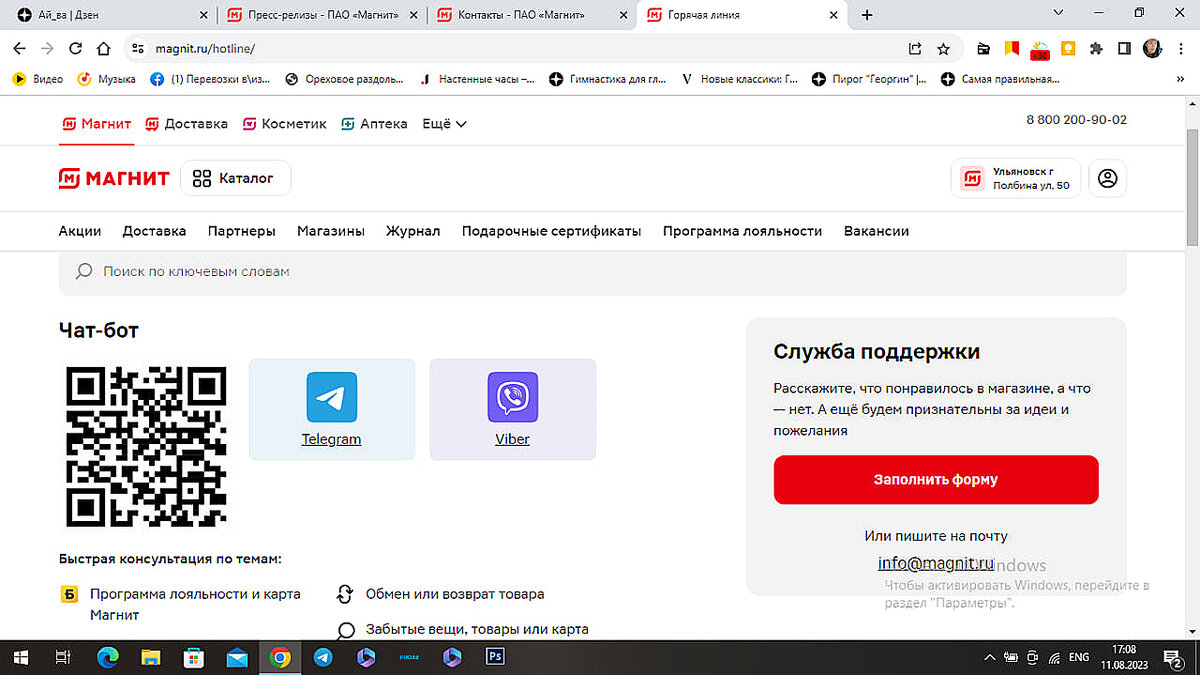Switch to Аптека service tab
This screenshot has width=1200, height=675.
point(374,124)
